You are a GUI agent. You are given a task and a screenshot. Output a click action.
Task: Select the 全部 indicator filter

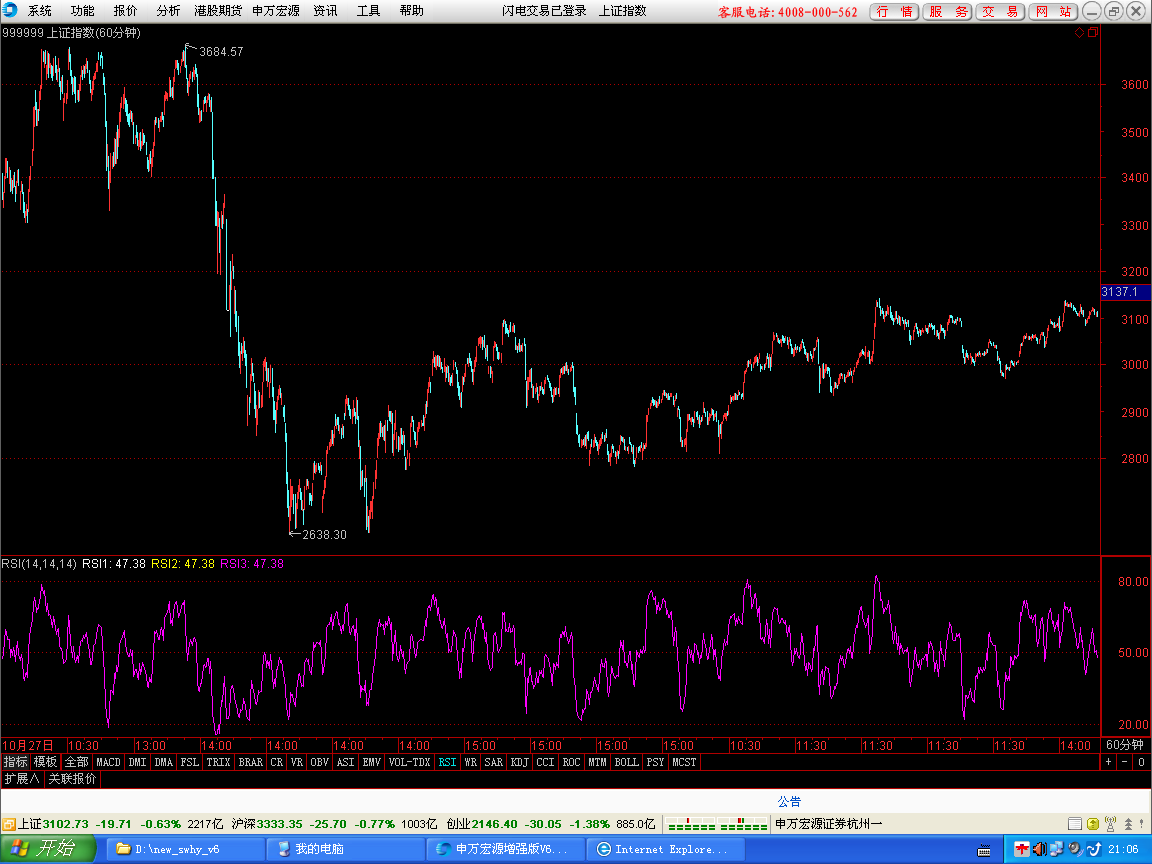[76, 762]
